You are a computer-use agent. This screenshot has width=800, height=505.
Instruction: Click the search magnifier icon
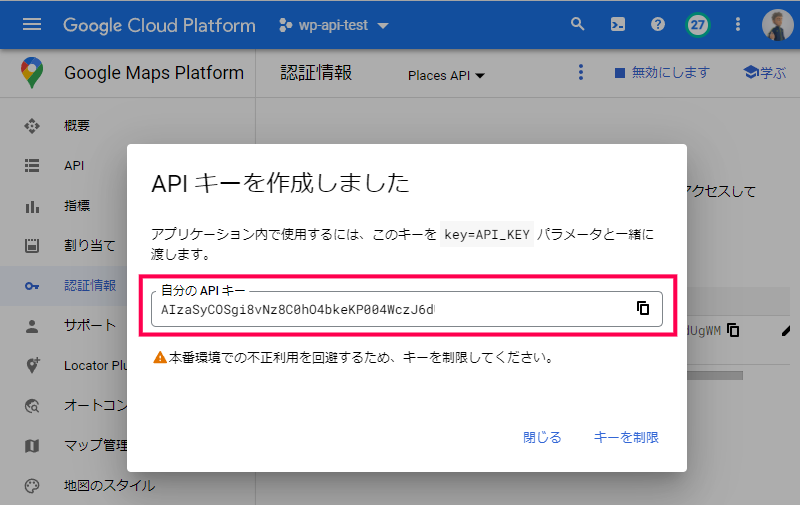577,24
